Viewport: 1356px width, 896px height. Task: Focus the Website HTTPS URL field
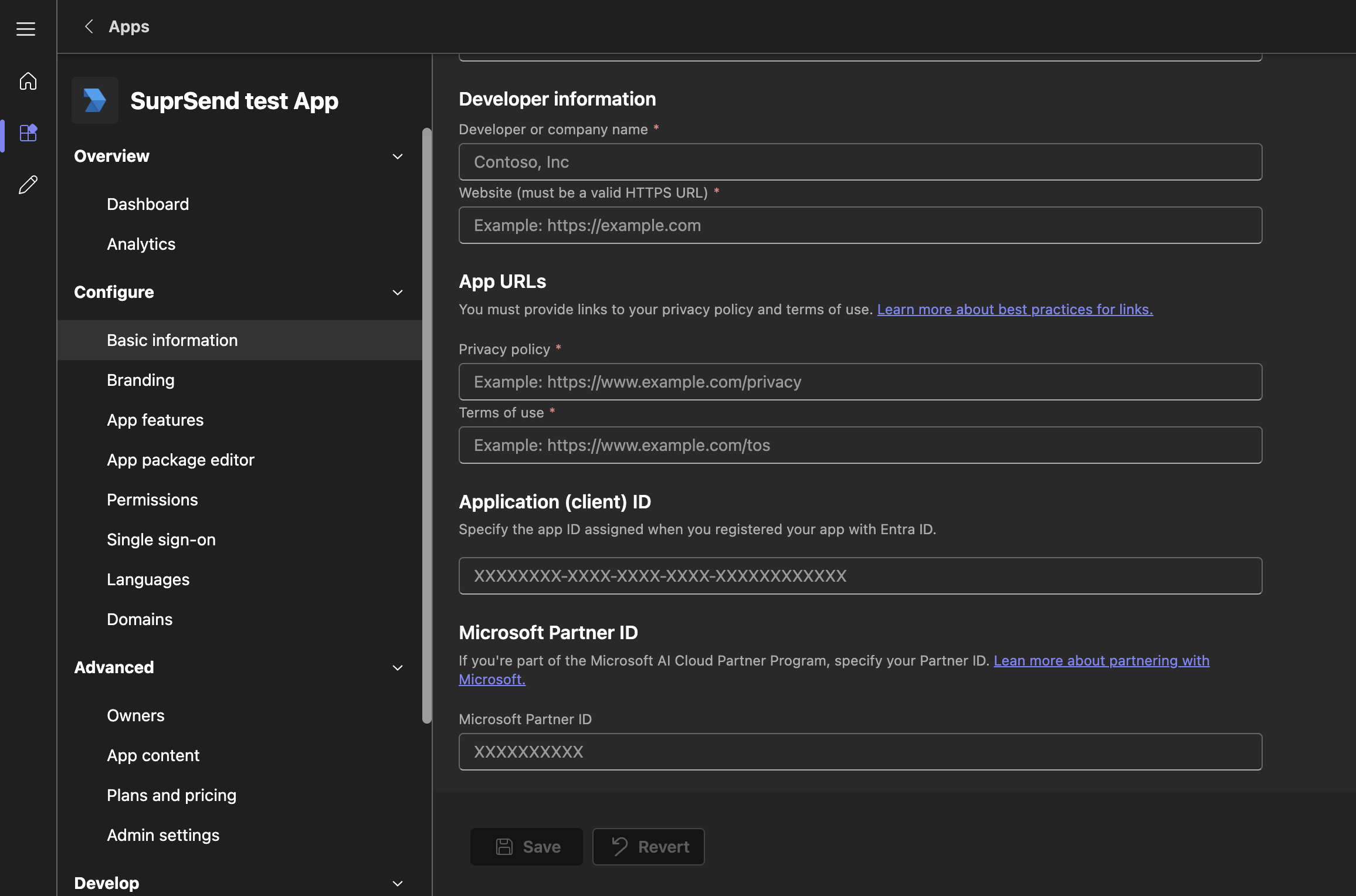[x=860, y=225]
